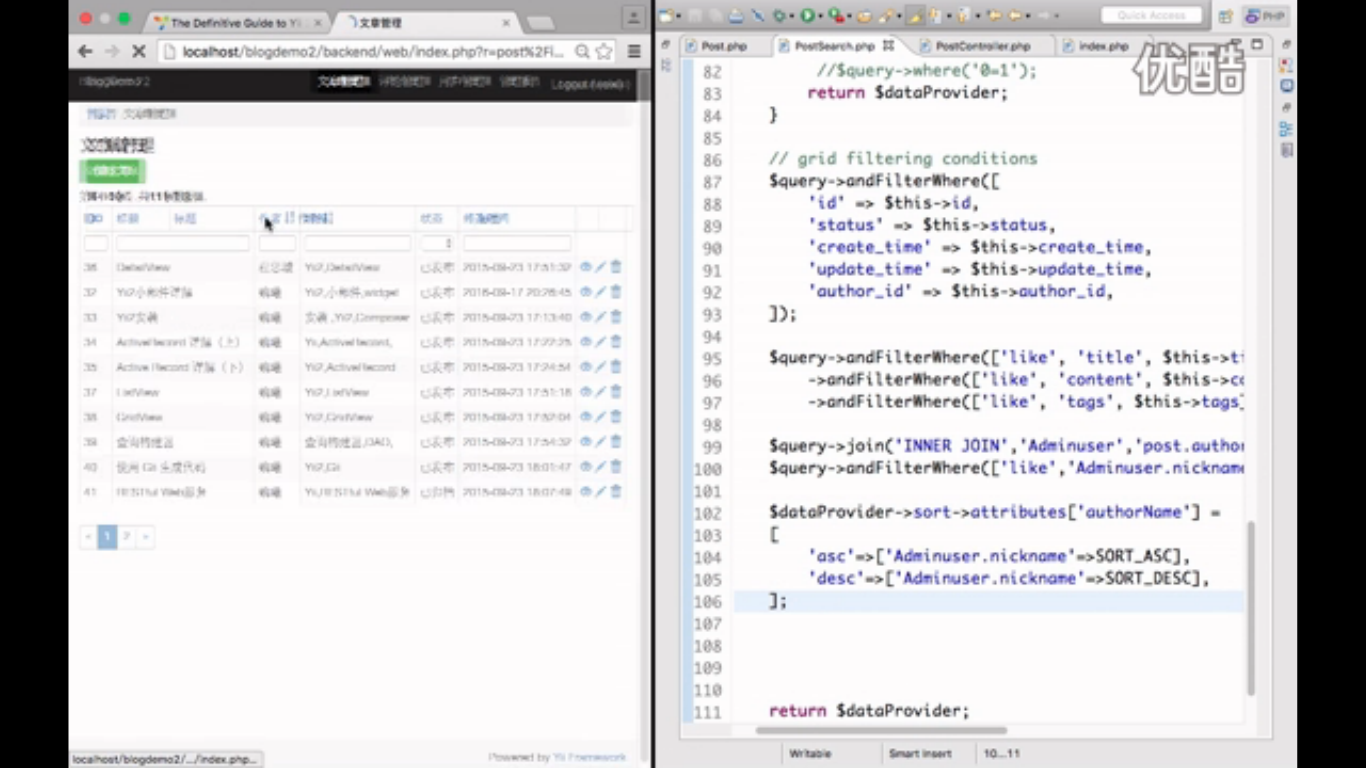
Task: Open dropdown arrow next to the Run button
Action: click(820, 16)
